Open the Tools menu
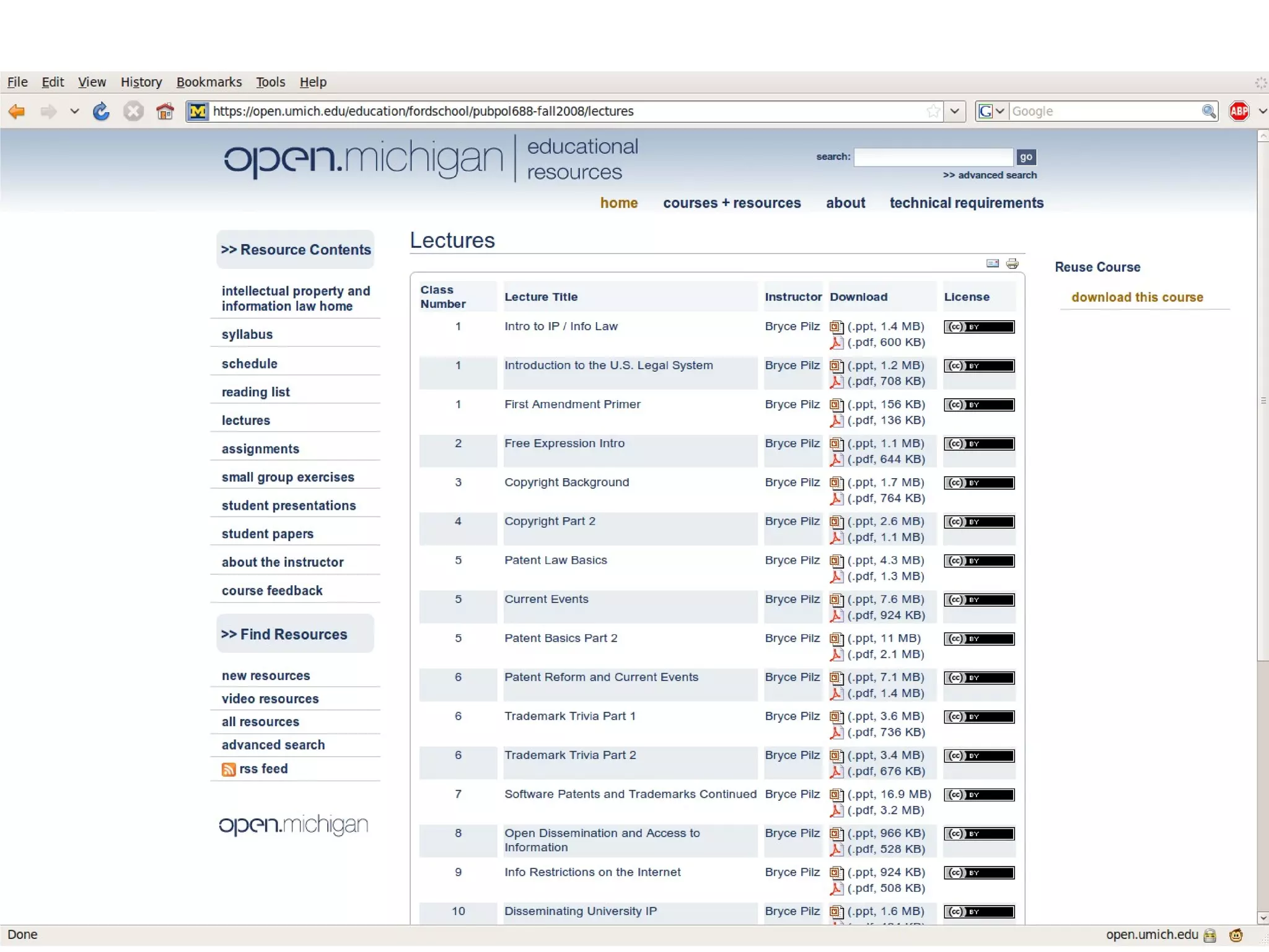 (x=270, y=82)
